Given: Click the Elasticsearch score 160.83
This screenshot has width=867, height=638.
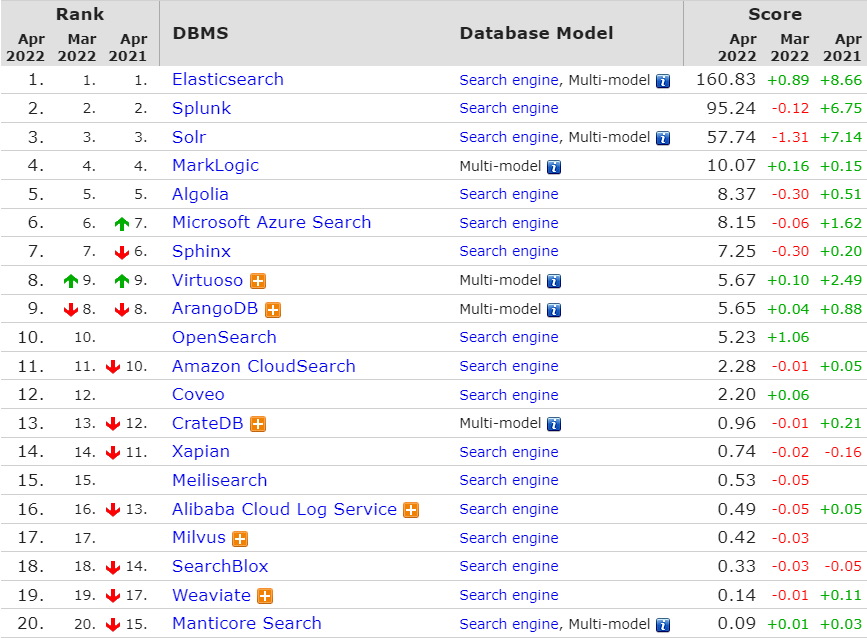Looking at the screenshot, I should [x=725, y=80].
